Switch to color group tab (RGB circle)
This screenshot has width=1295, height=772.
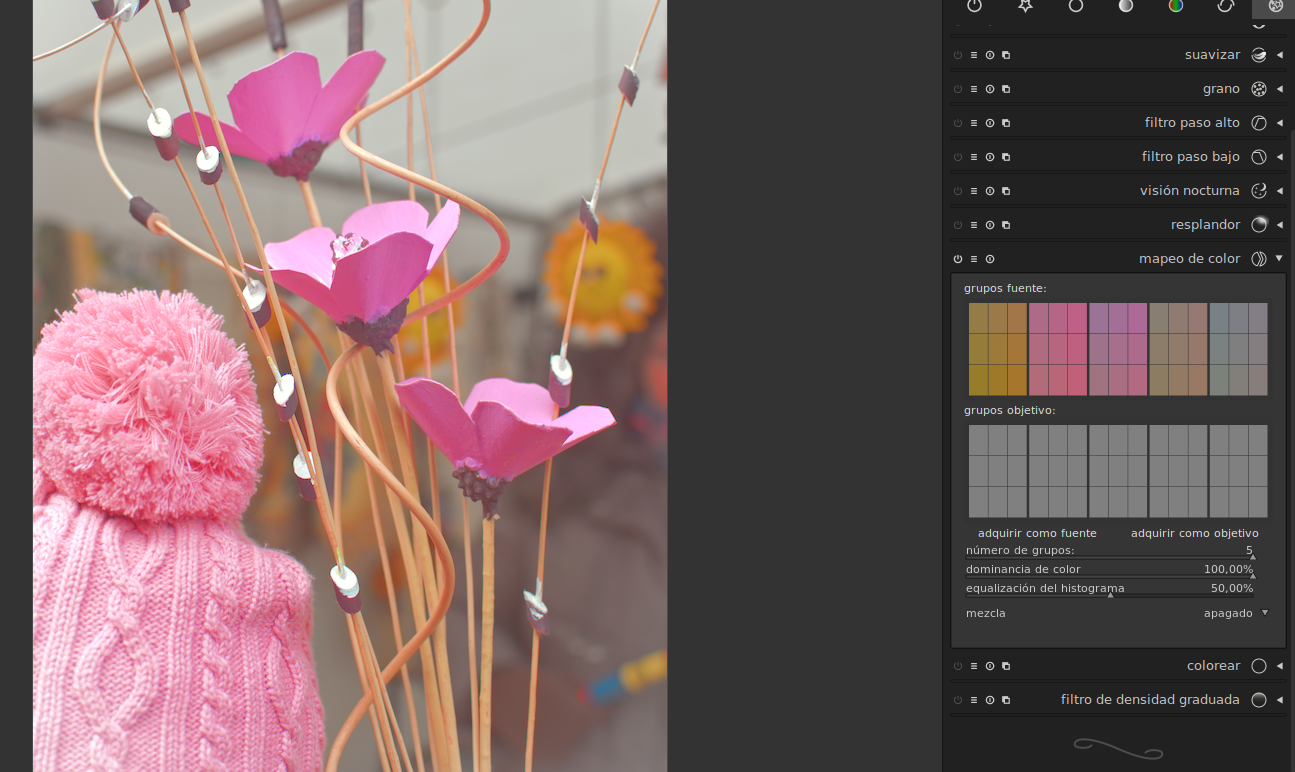click(x=1176, y=6)
